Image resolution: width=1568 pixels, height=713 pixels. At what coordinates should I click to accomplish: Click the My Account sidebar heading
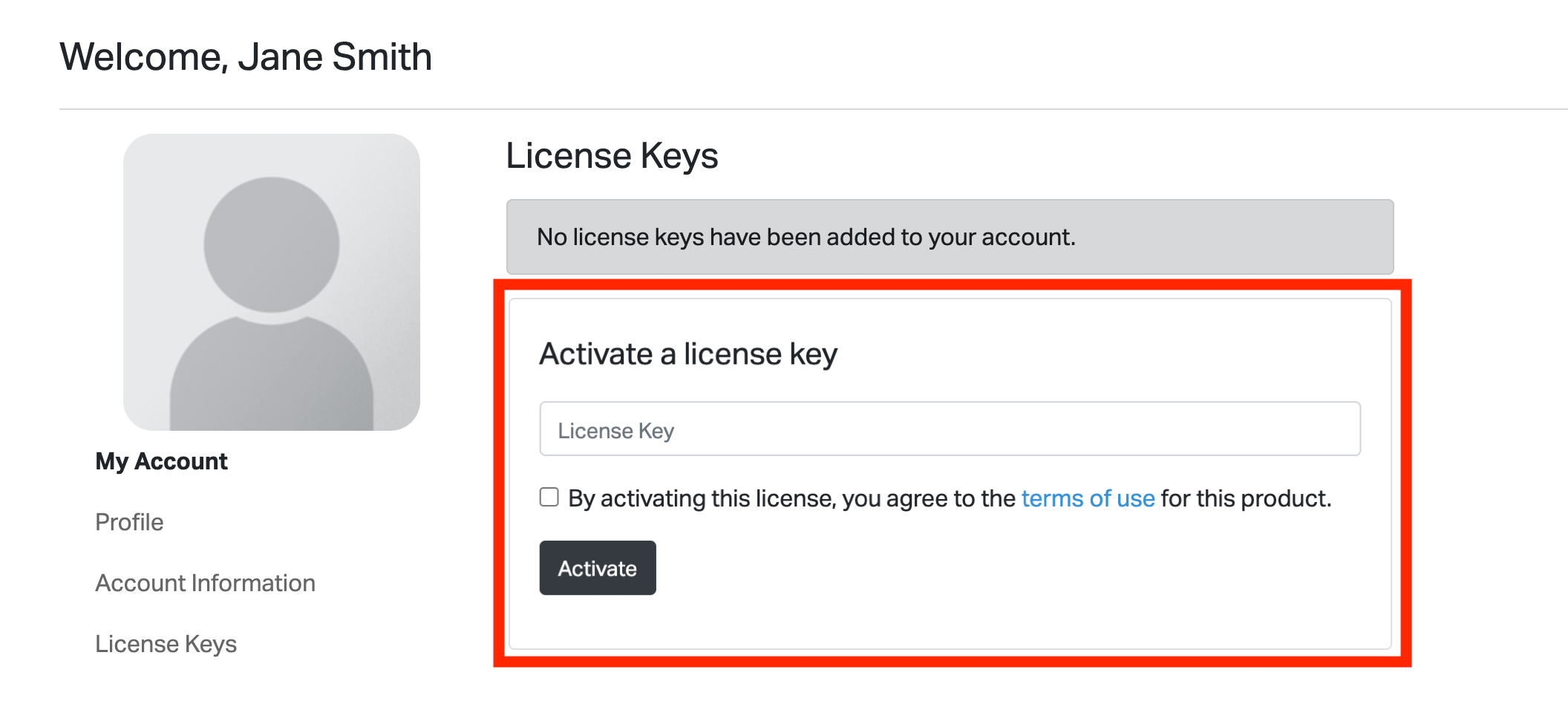(161, 461)
